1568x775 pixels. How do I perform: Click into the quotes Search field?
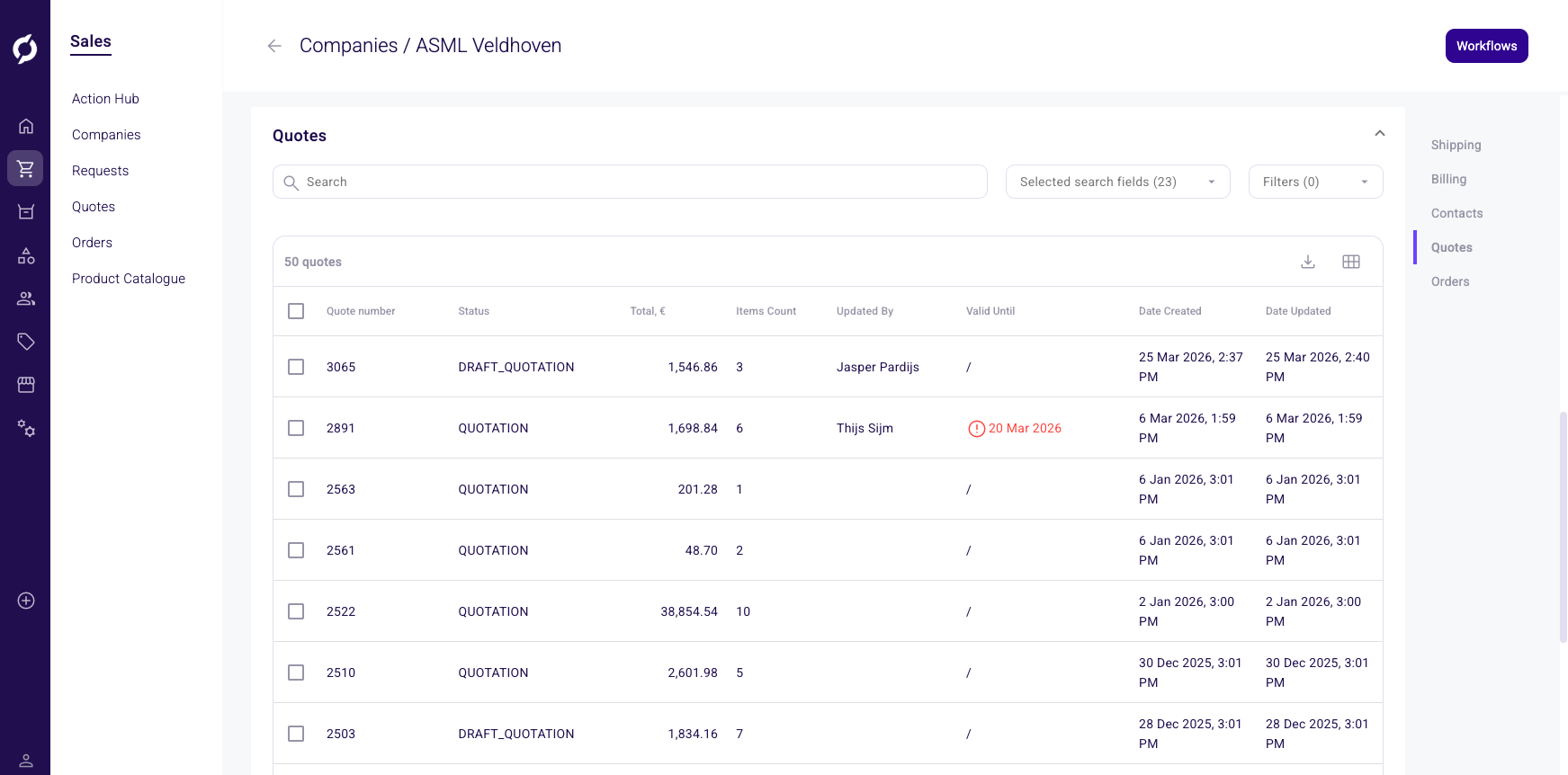point(630,182)
